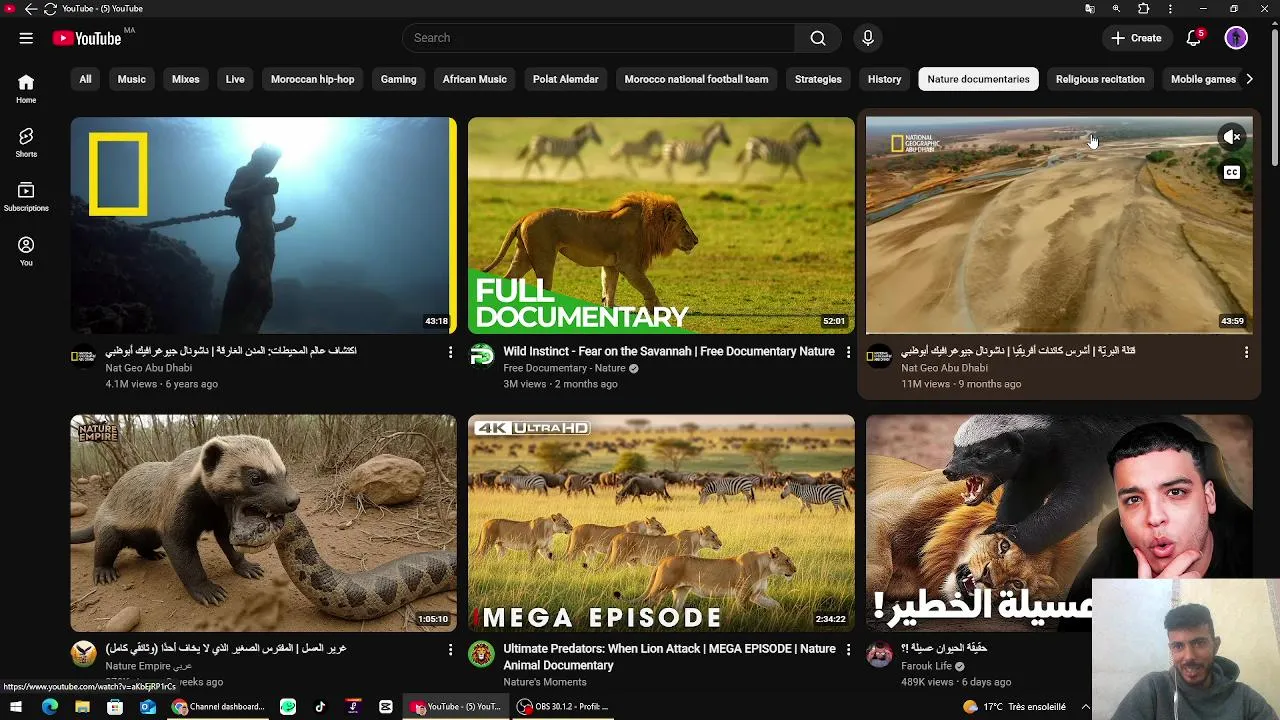Switch to OBS 30.1.2 taskbar window
This screenshot has width=1280, height=720.
(x=563, y=707)
